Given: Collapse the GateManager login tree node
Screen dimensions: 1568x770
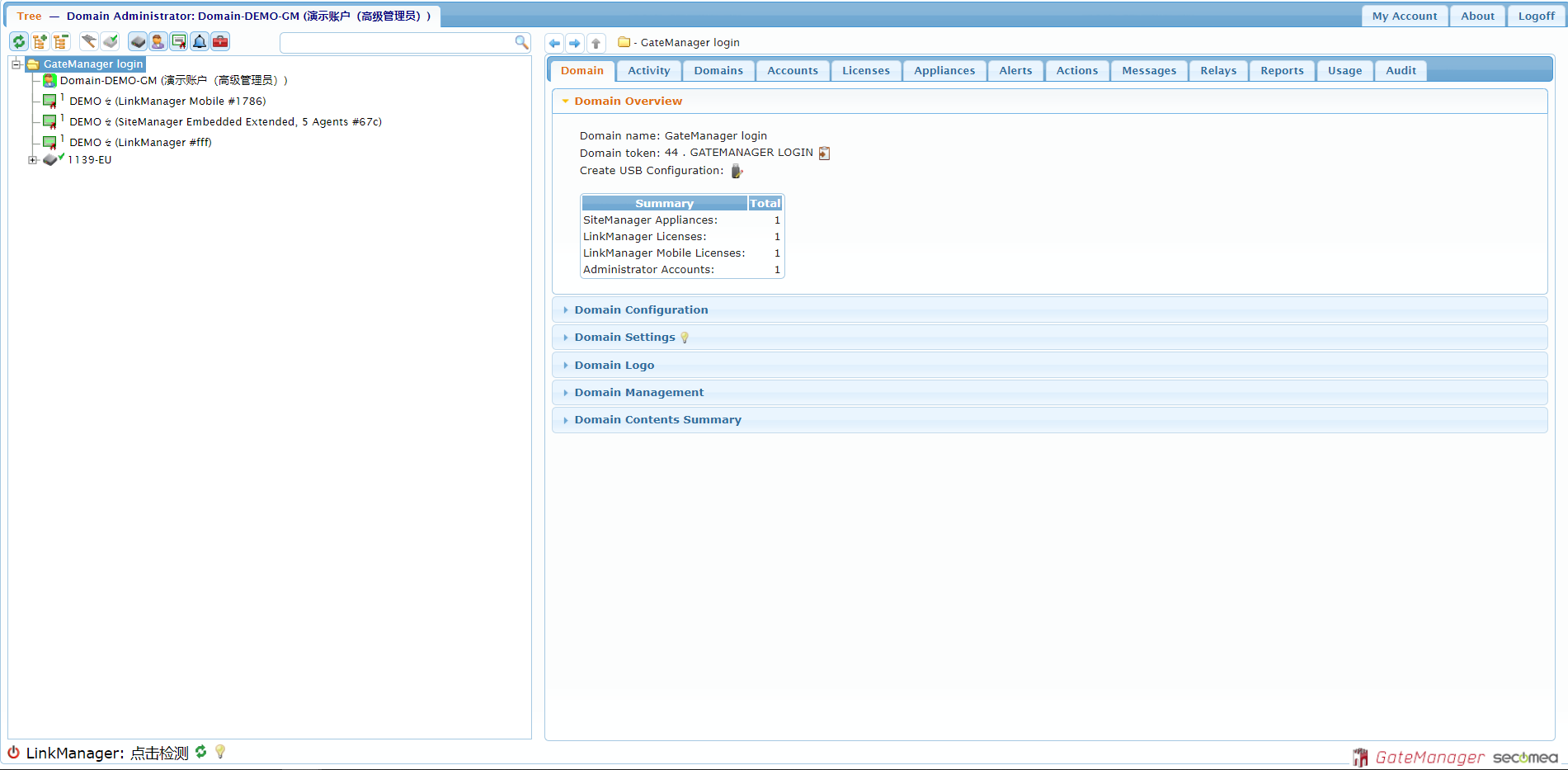Looking at the screenshot, I should coord(16,64).
